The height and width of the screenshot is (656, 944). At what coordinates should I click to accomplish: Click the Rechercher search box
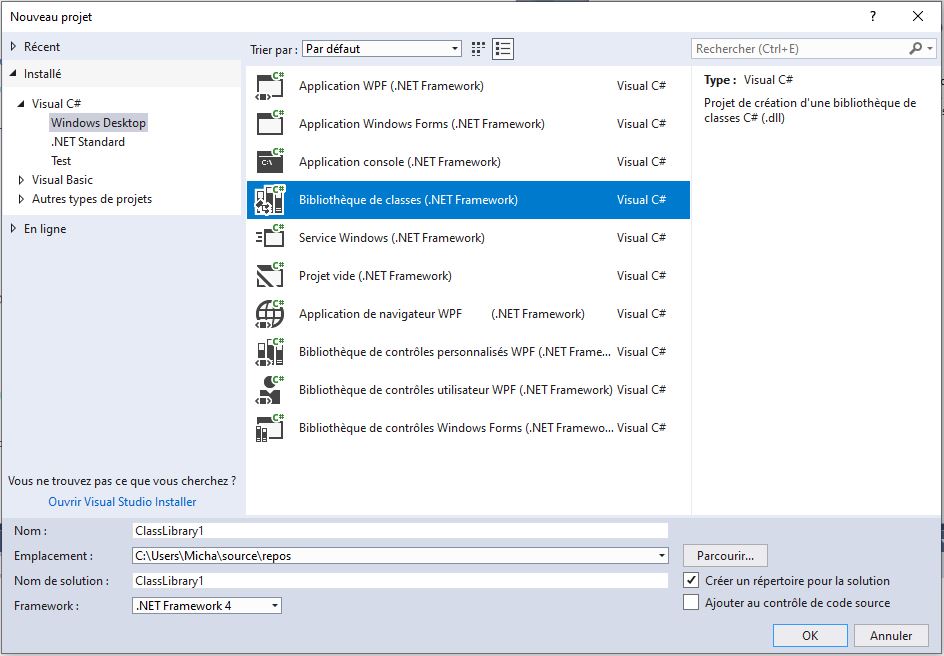click(800, 49)
